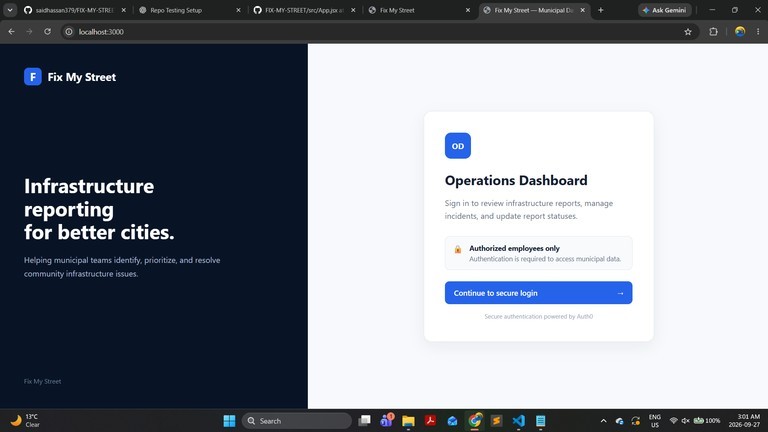Open Google Chrome from the taskbar
Image resolution: width=768 pixels, height=432 pixels.
(x=475, y=421)
